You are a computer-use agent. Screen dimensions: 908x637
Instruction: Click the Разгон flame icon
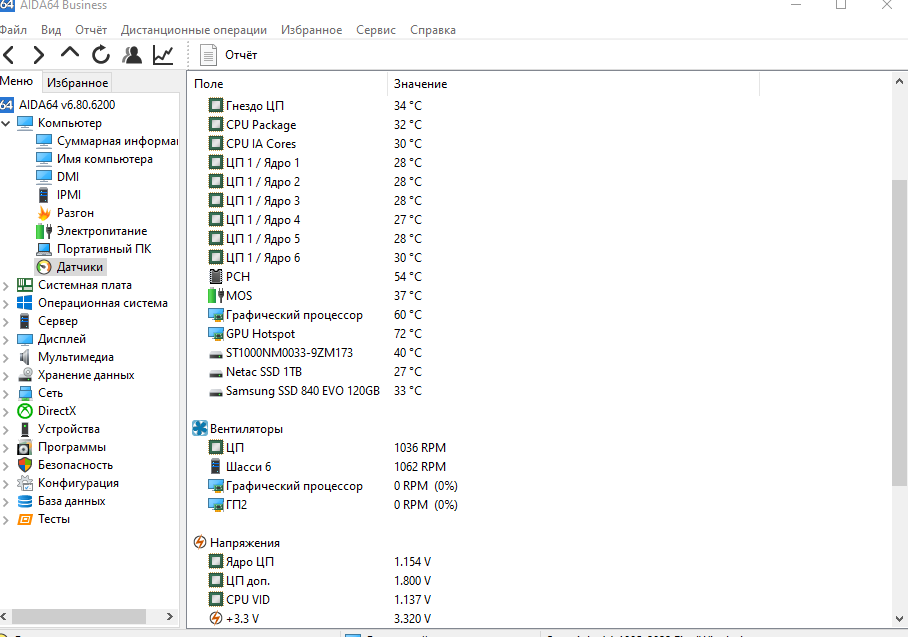coord(44,213)
